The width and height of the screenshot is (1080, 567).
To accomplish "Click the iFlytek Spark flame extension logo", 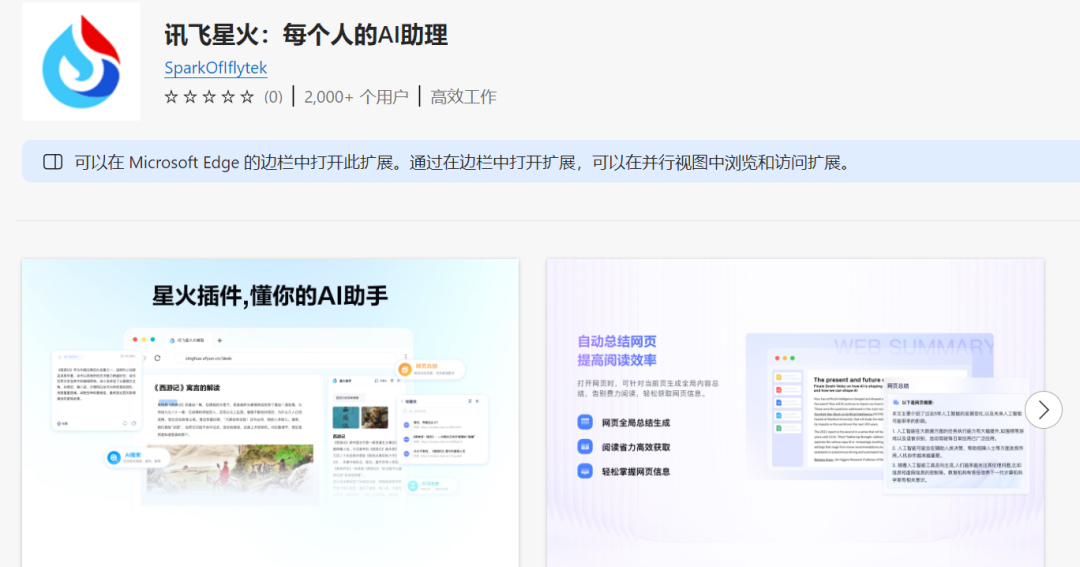I will coord(81,62).
